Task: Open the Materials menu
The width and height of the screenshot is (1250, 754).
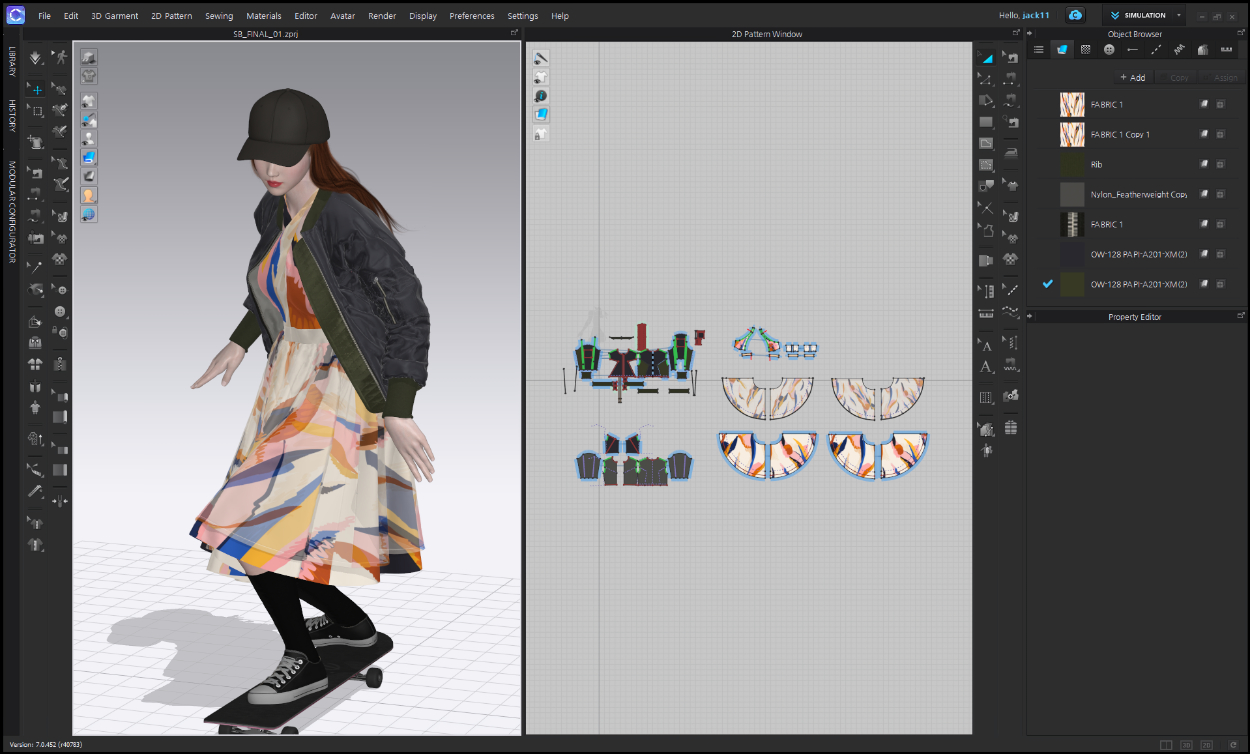Action: (264, 16)
